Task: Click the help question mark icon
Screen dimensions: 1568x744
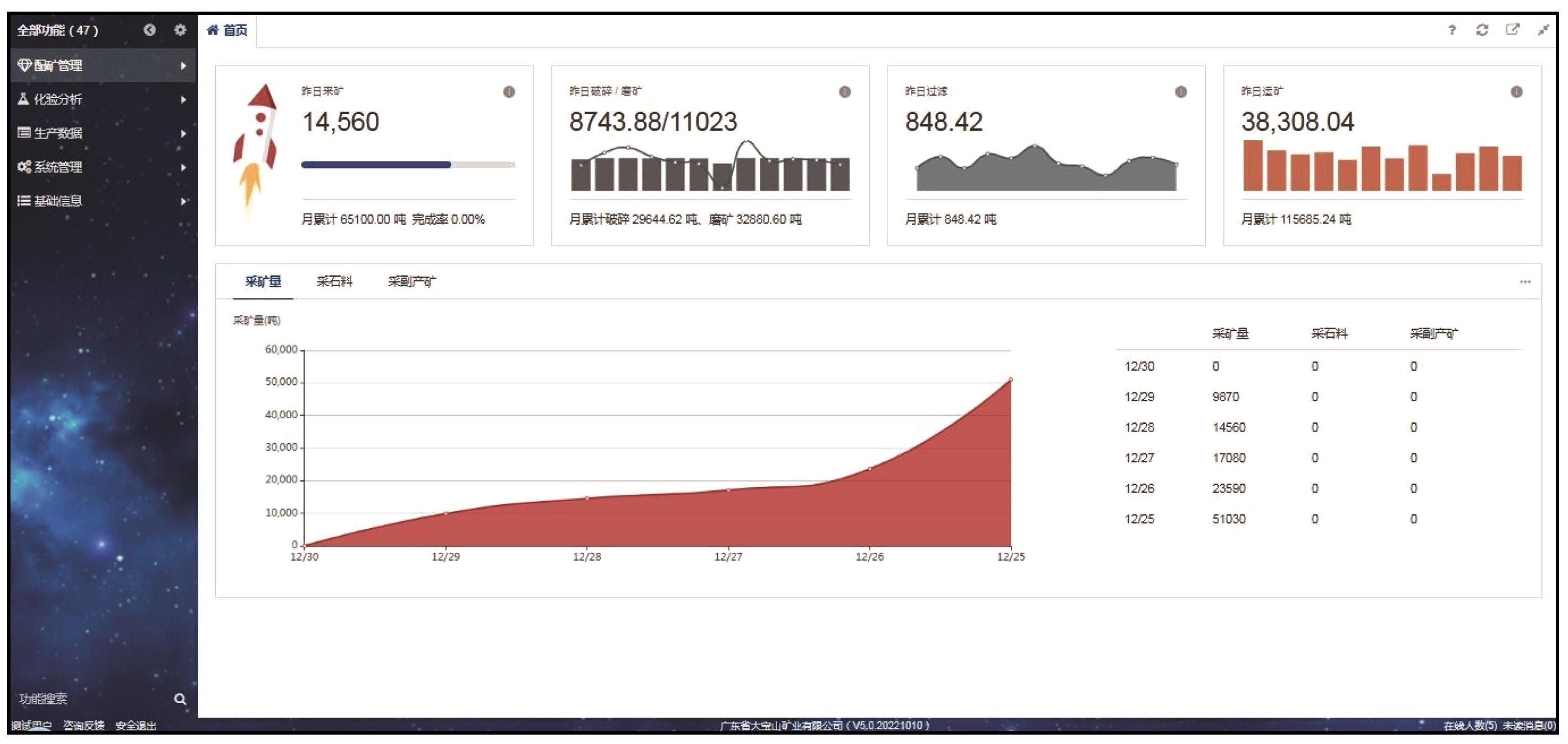Action: tap(1452, 30)
